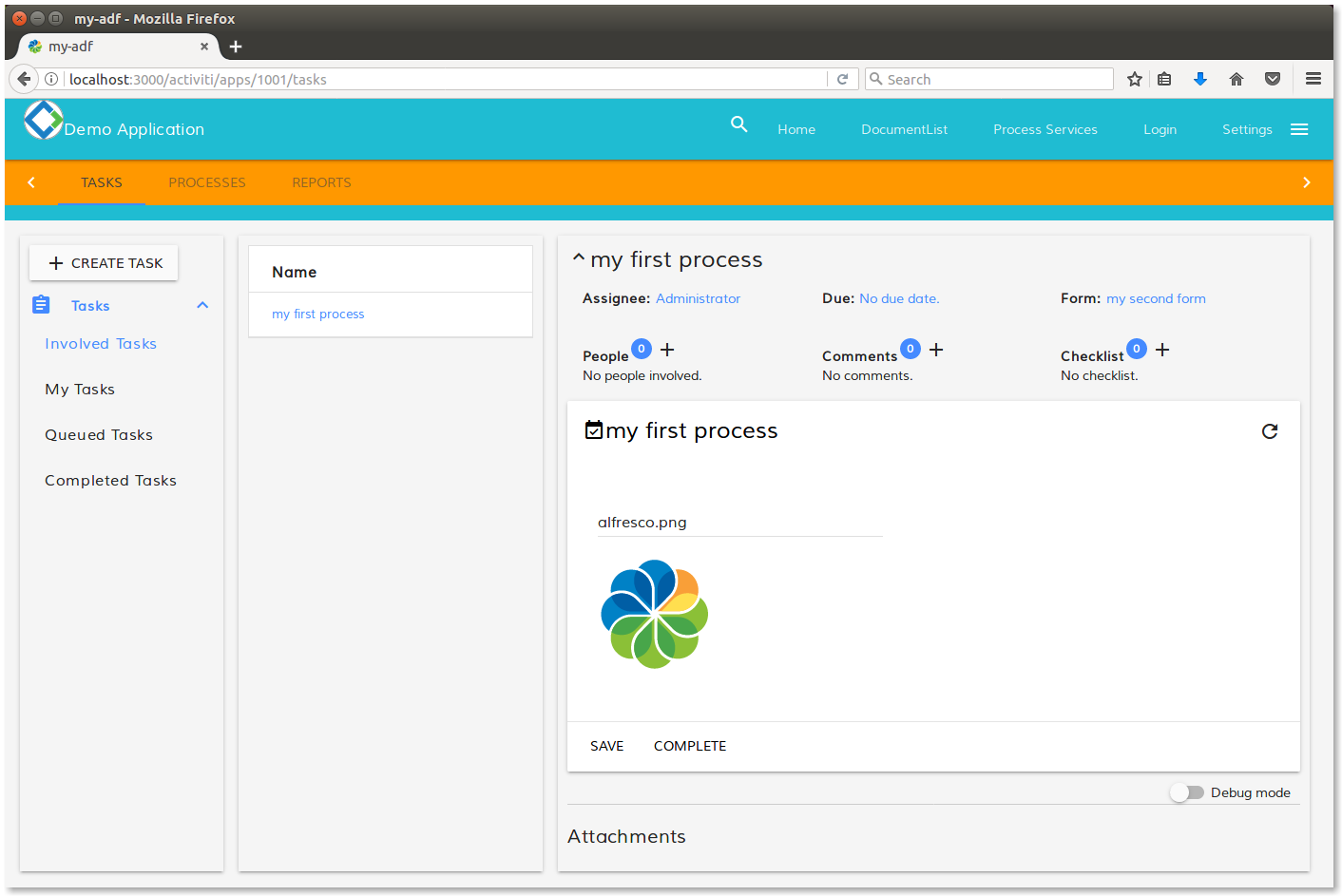Click the Demo Application logo
Viewport: 1342px width, 896px height.
pos(43,121)
